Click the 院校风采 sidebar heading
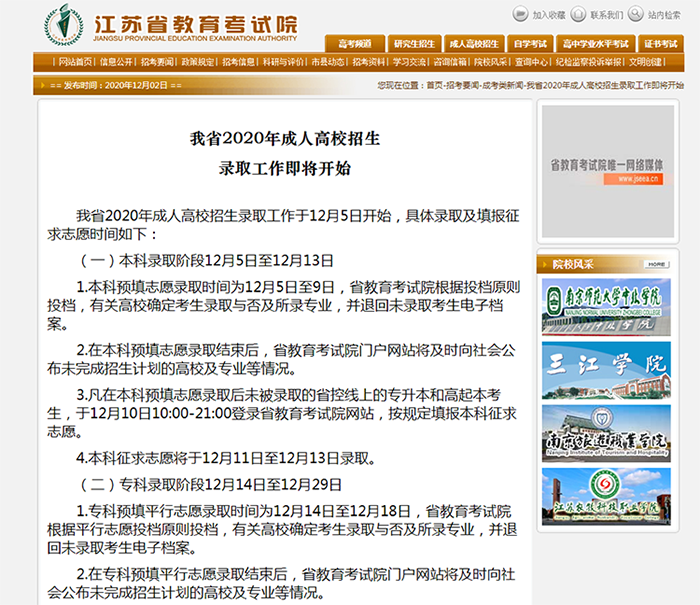 pos(573,264)
